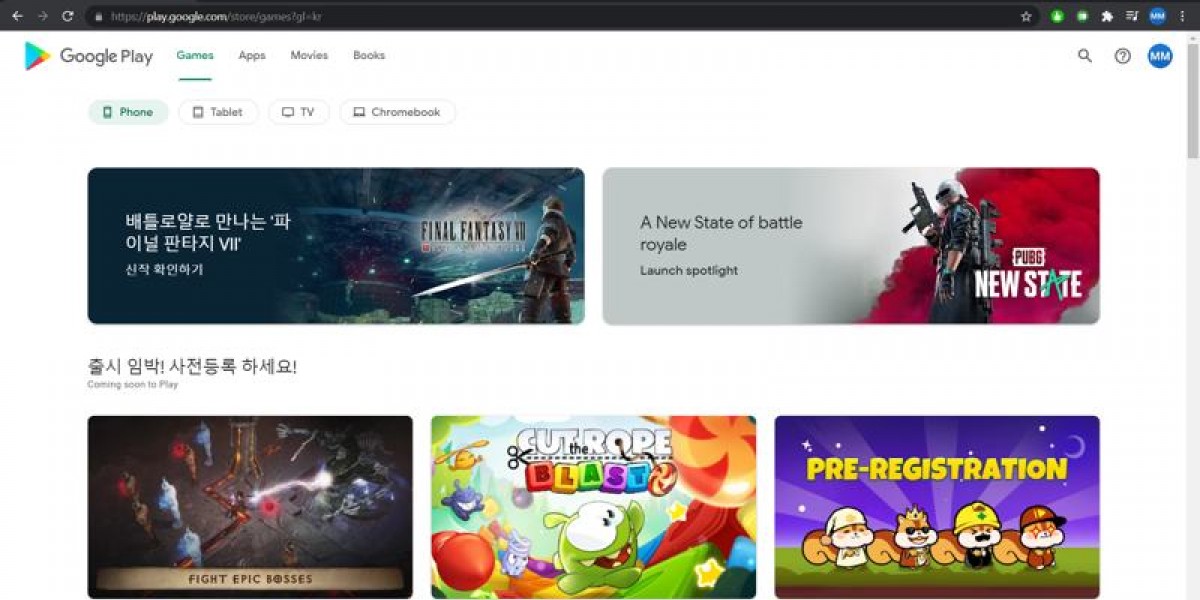Select the TV device filter chip
The width and height of the screenshot is (1200, 600).
click(x=298, y=112)
